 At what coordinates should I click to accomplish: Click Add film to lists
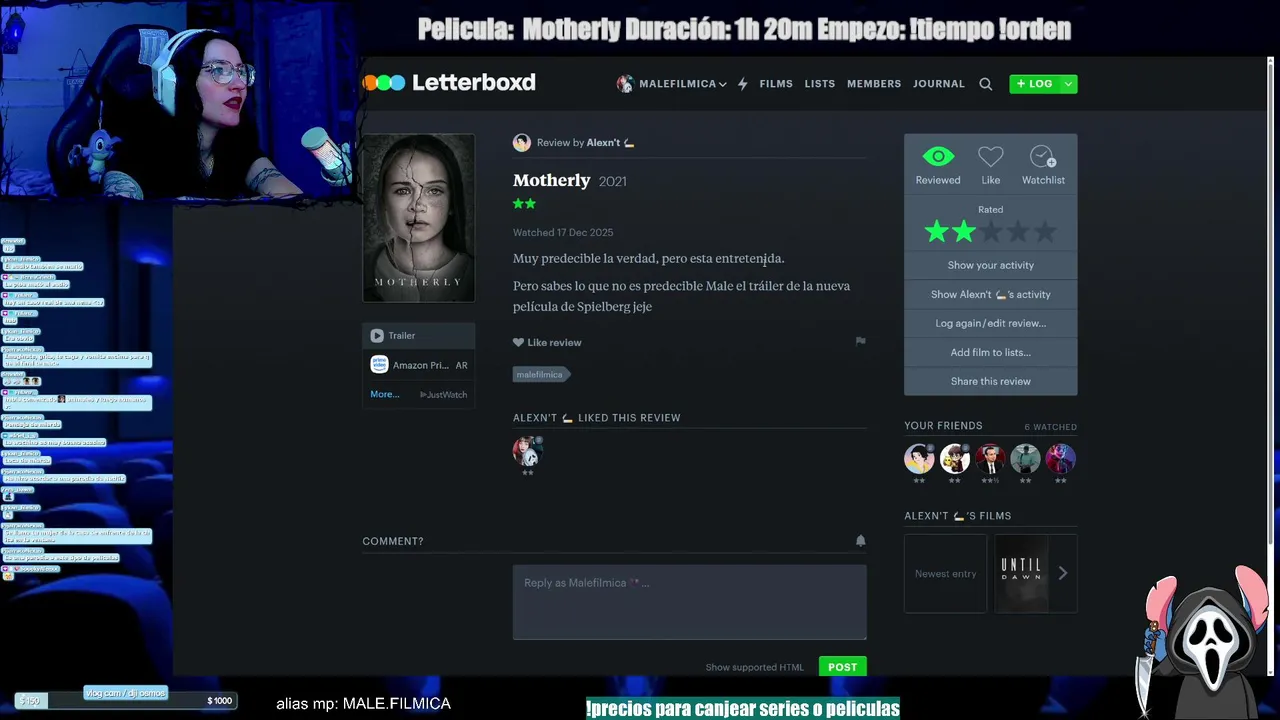pyautogui.click(x=991, y=352)
